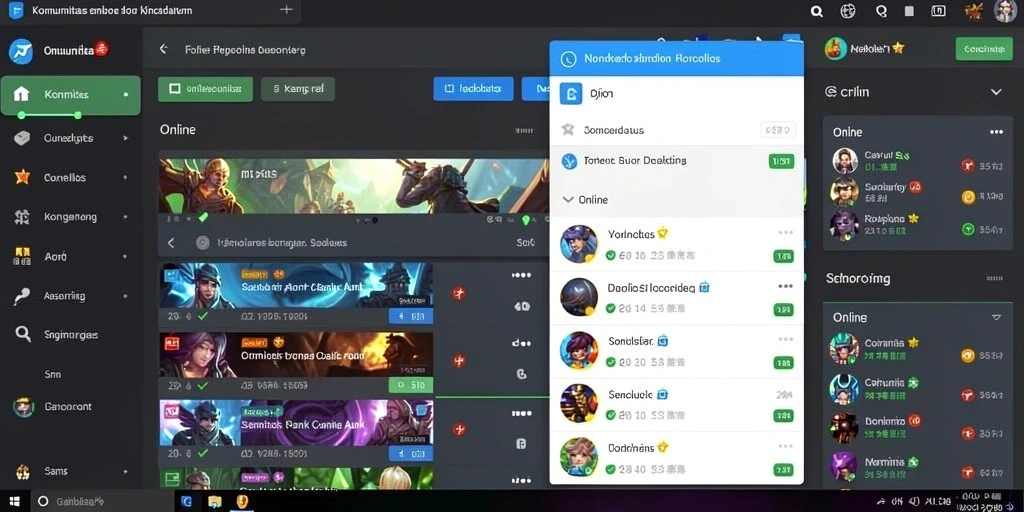Click the green button at the top right
This screenshot has width=1024, height=512.
pyautogui.click(x=984, y=48)
